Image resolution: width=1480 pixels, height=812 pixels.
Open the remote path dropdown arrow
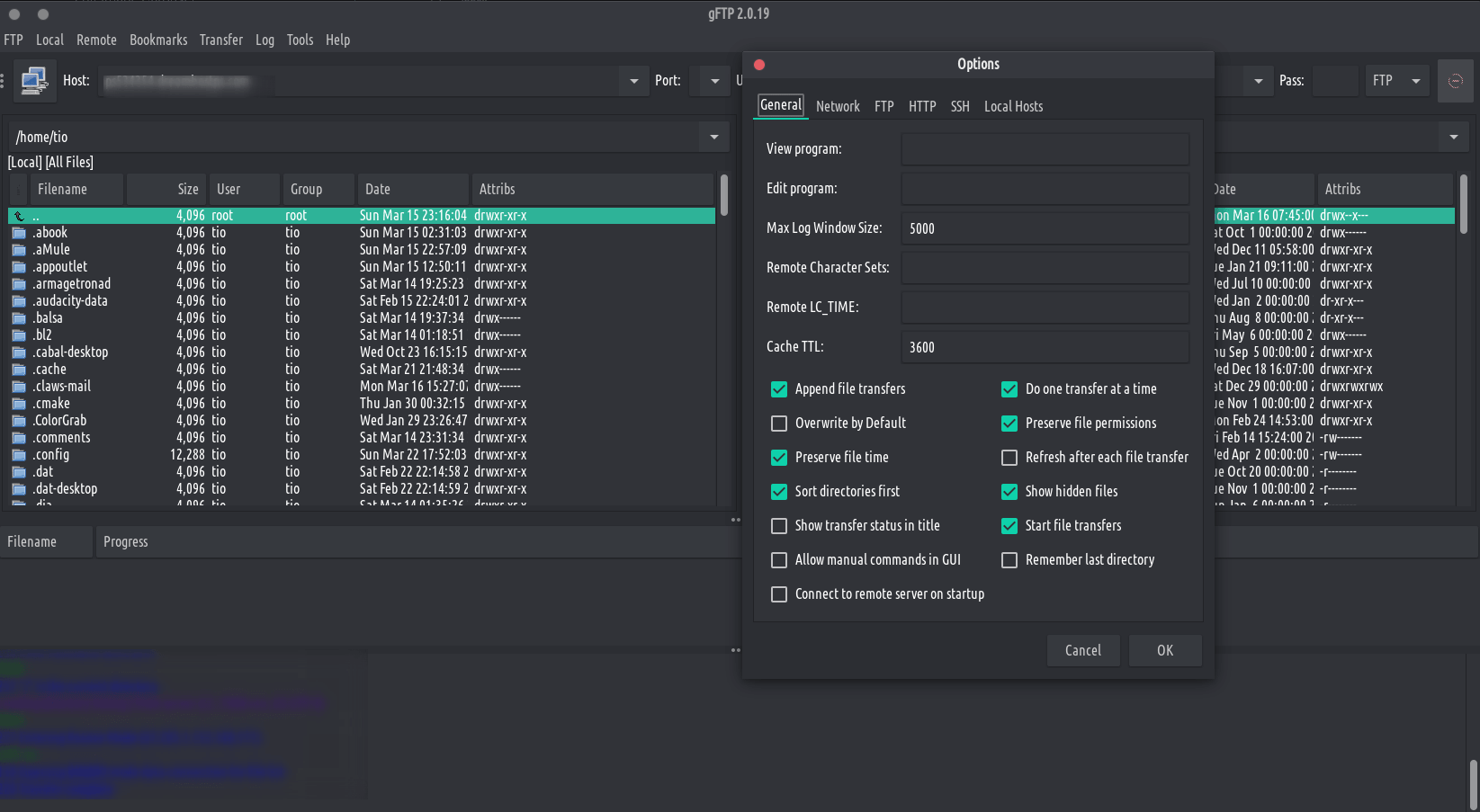point(1454,138)
